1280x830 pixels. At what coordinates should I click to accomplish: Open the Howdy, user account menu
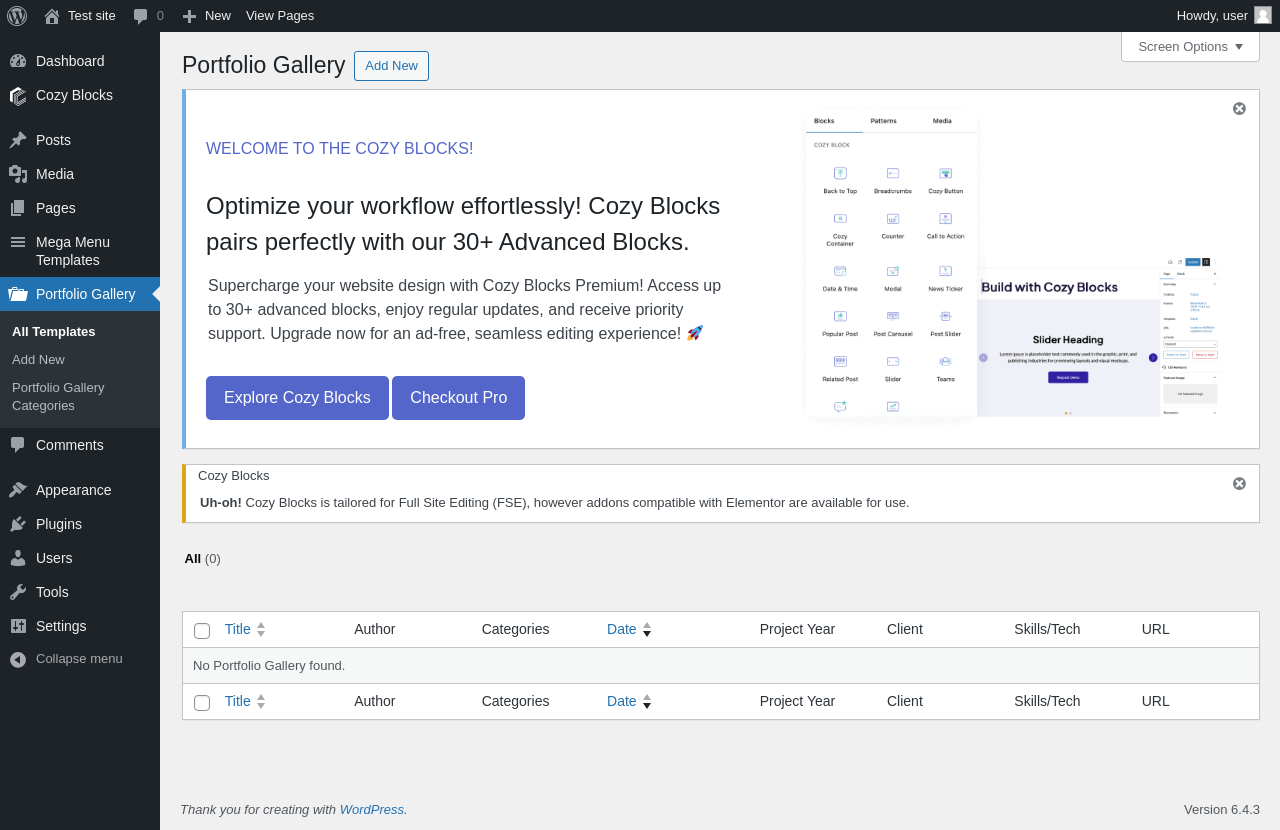click(x=1224, y=16)
